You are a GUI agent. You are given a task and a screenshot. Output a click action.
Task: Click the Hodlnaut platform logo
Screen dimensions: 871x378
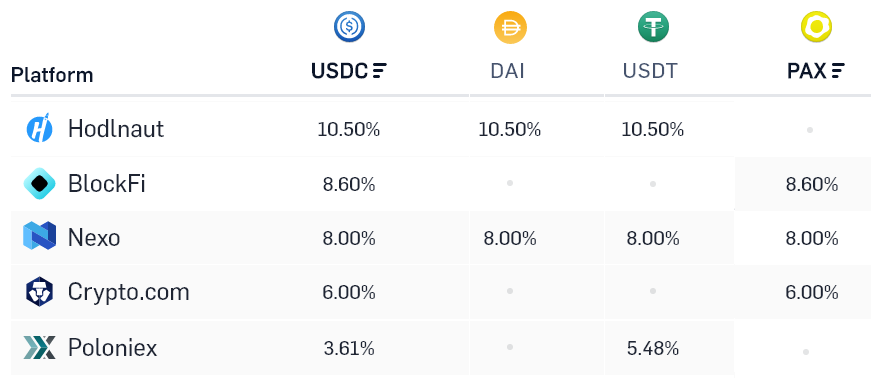[x=39, y=128]
